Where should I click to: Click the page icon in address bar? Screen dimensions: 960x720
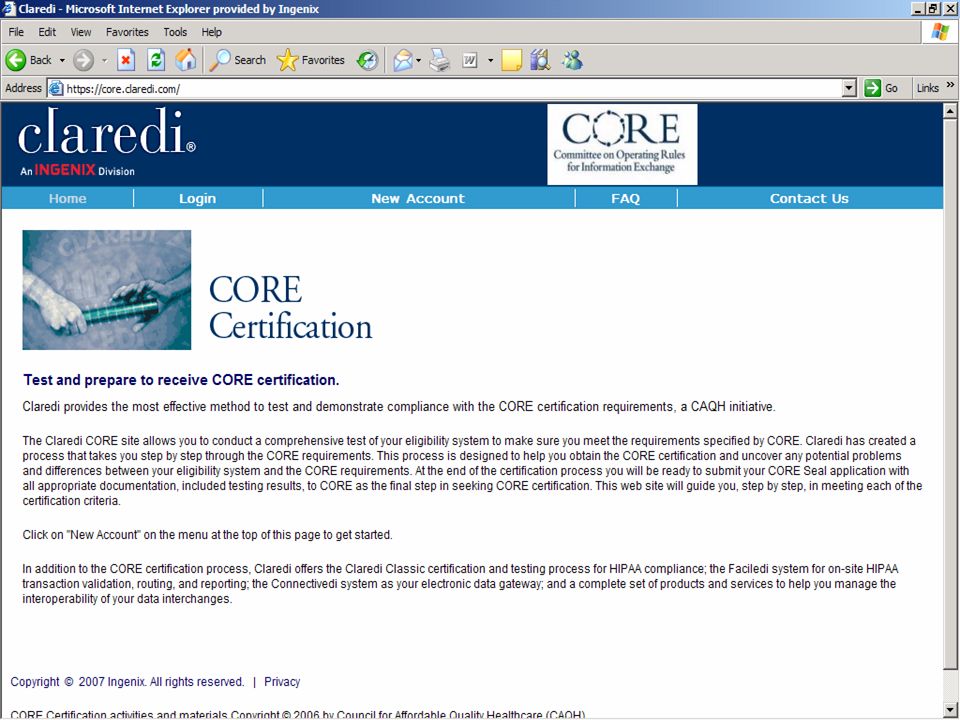(x=56, y=88)
